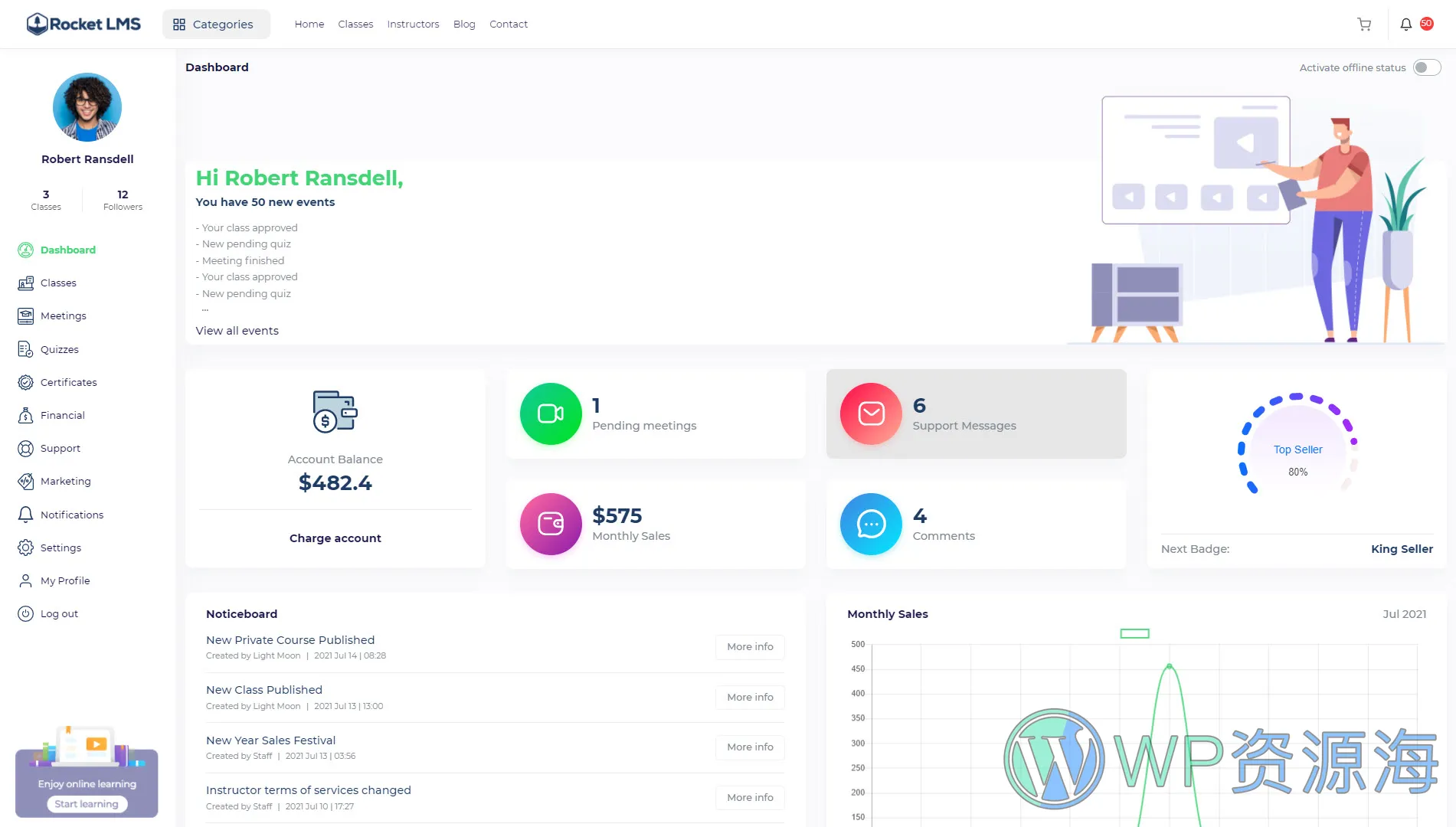
Task: Click the My Profile person icon
Action: point(25,580)
